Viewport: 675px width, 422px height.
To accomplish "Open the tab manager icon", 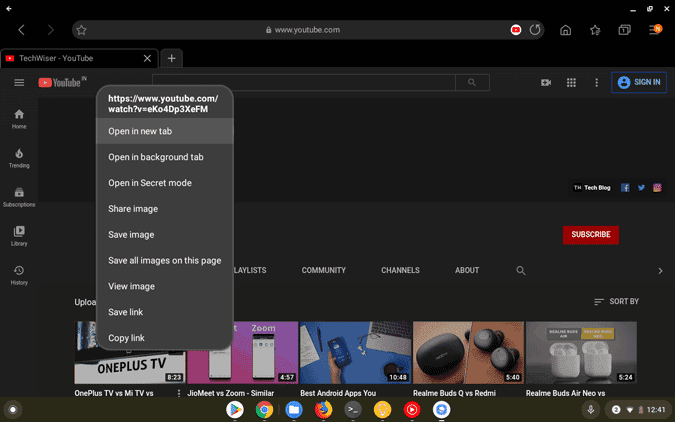I will 624,30.
